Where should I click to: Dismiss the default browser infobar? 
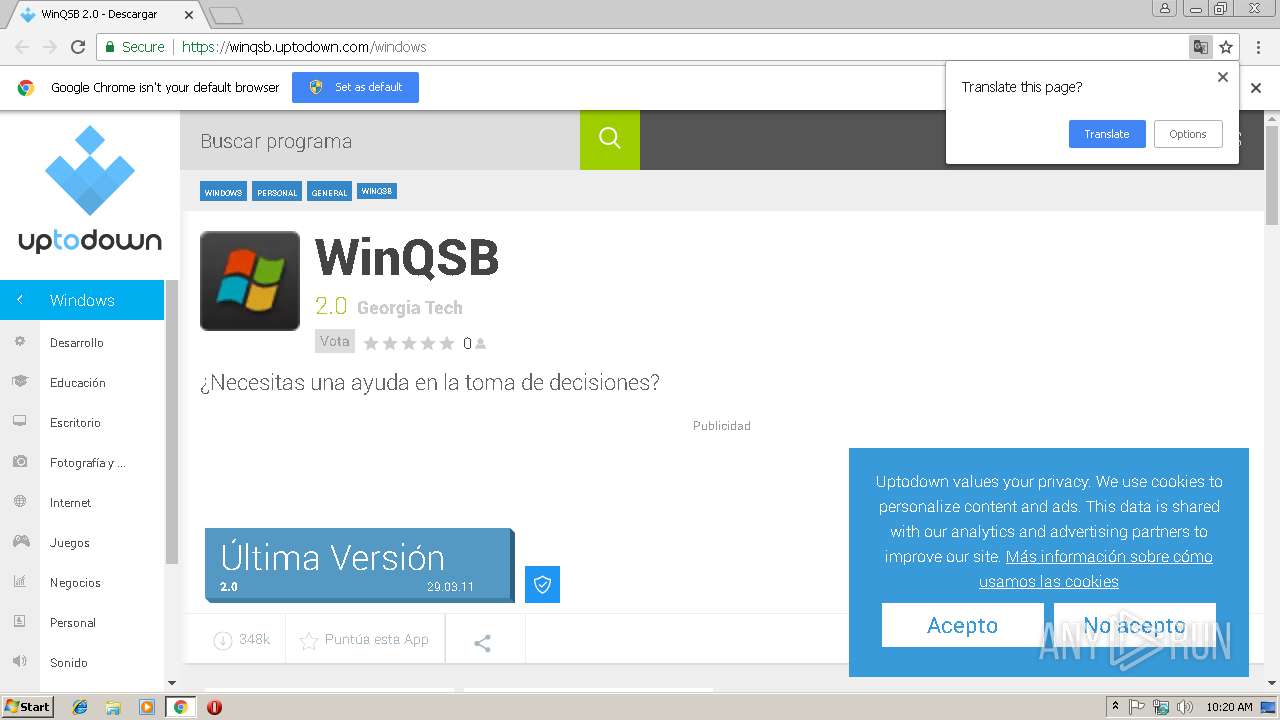(x=1256, y=88)
